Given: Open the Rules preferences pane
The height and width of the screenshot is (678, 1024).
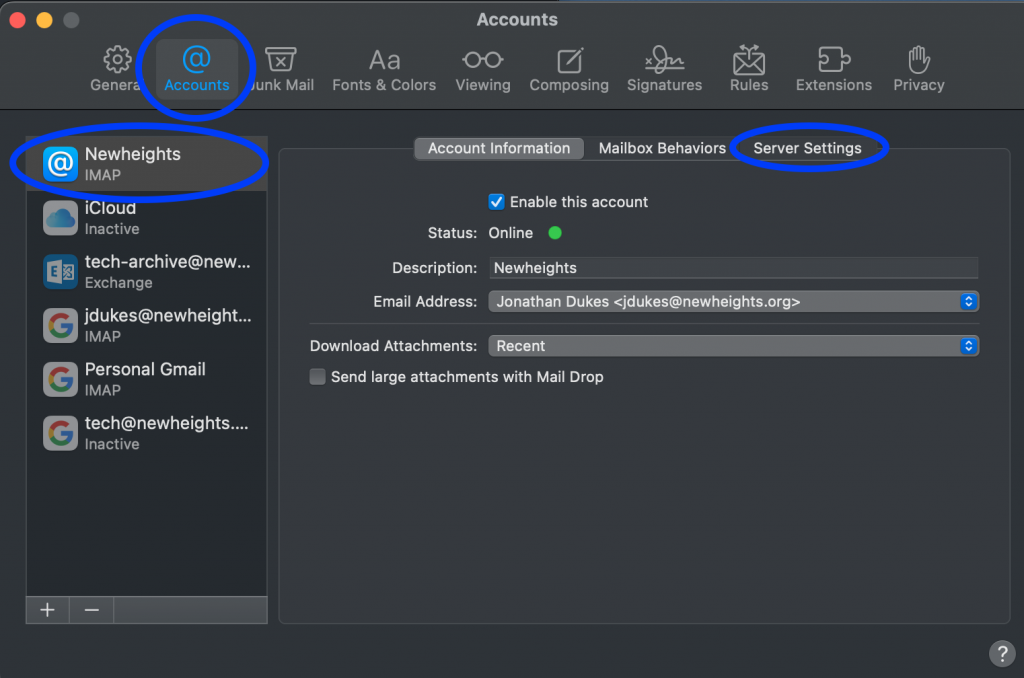Looking at the screenshot, I should (749, 69).
